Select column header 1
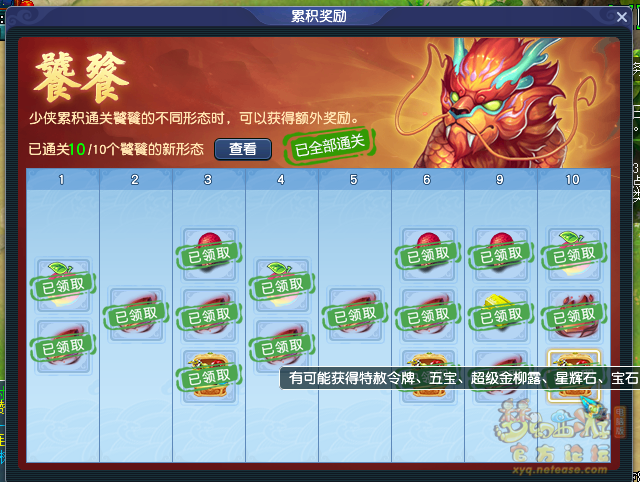640x482 pixels. [x=63, y=180]
